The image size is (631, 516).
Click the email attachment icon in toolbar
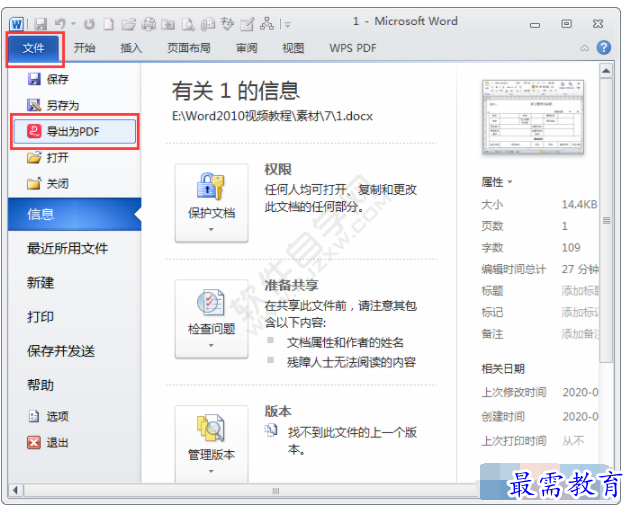point(208,24)
